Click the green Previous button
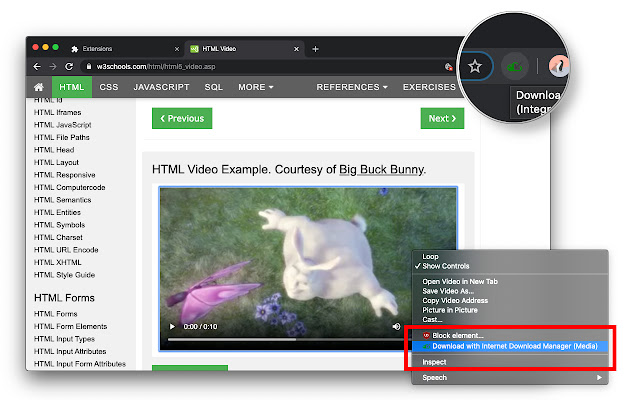 pyautogui.click(x=181, y=118)
